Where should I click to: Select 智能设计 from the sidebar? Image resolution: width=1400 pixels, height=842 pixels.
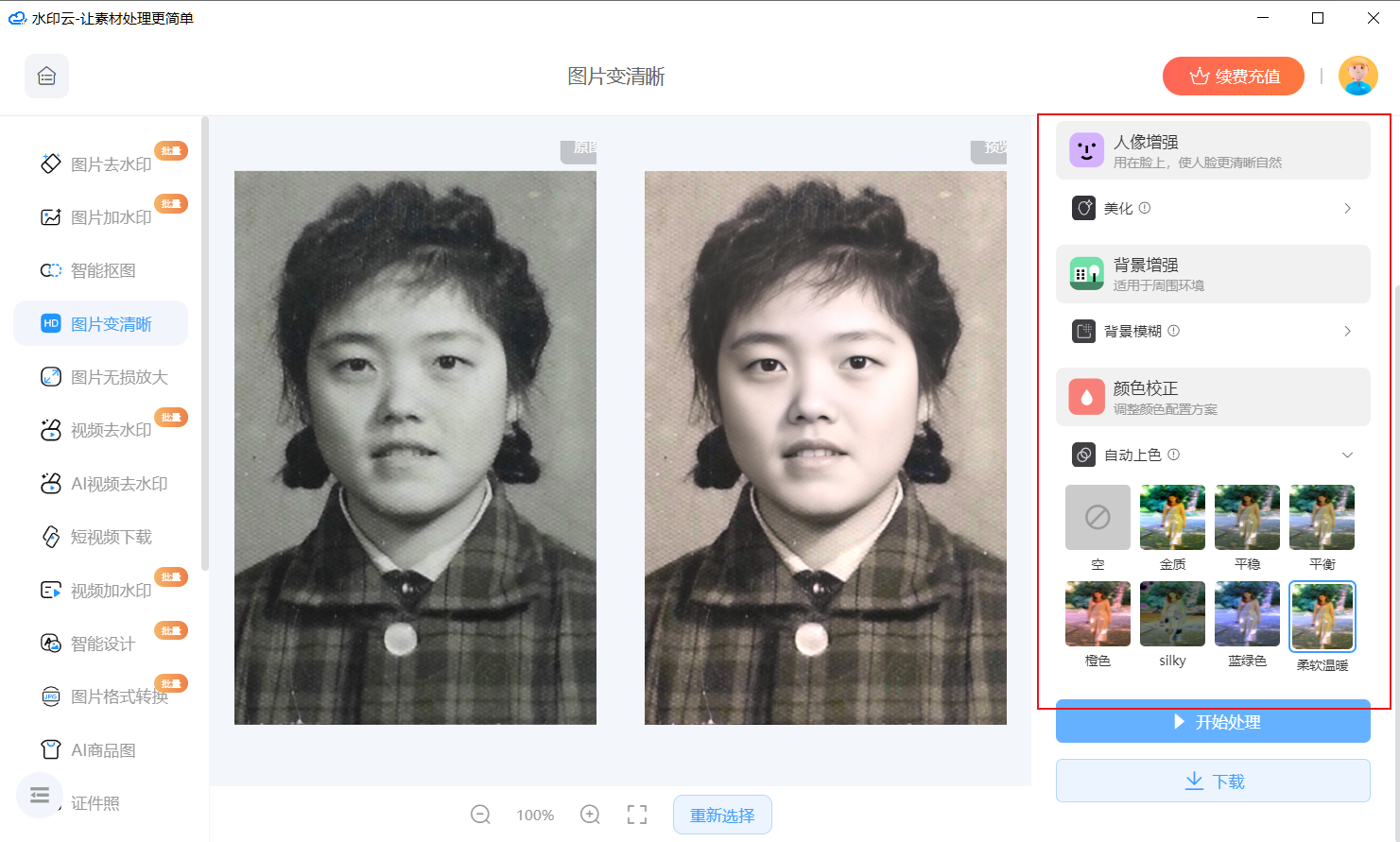[100, 644]
